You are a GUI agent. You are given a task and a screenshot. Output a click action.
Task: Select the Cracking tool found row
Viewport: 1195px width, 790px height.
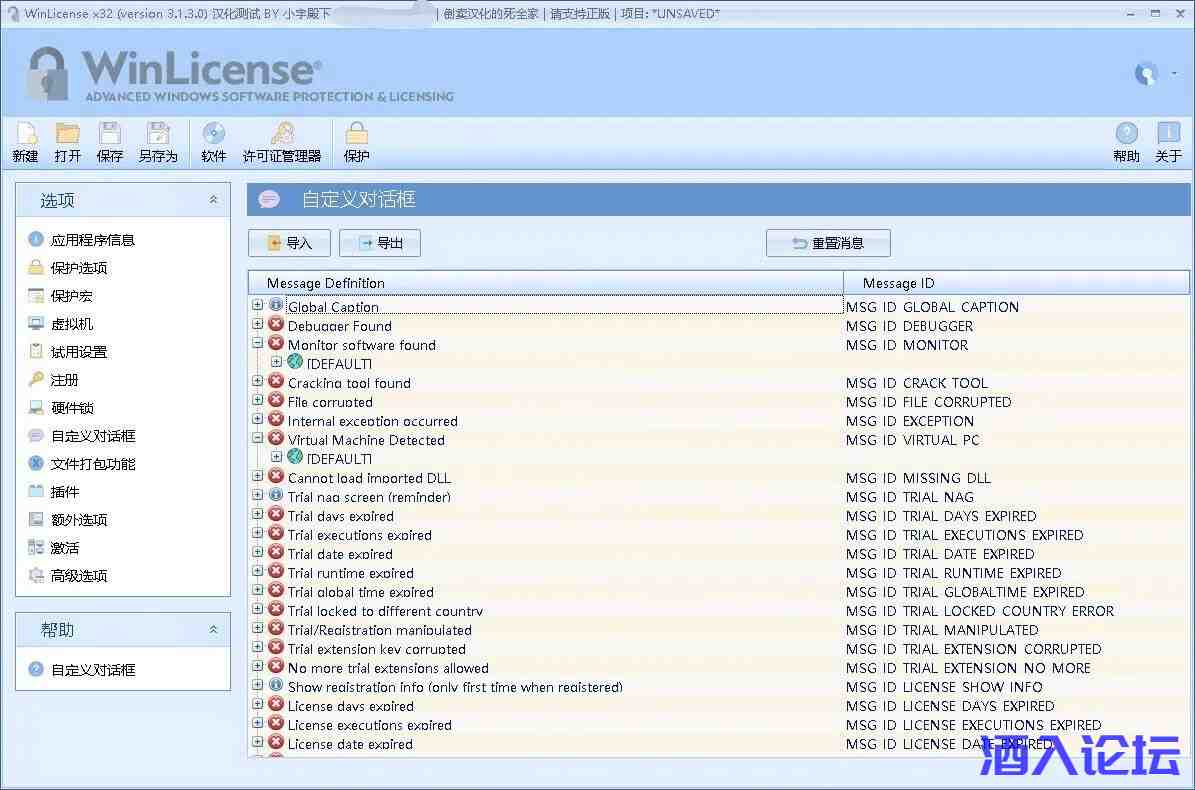click(x=349, y=383)
